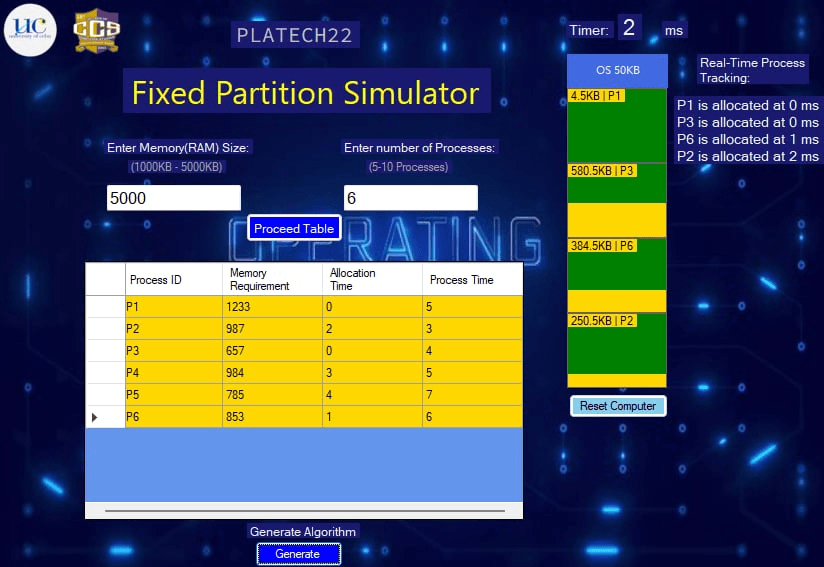Select the P6 Process ID cell
Screen dimensions: 824x567
tap(173, 417)
